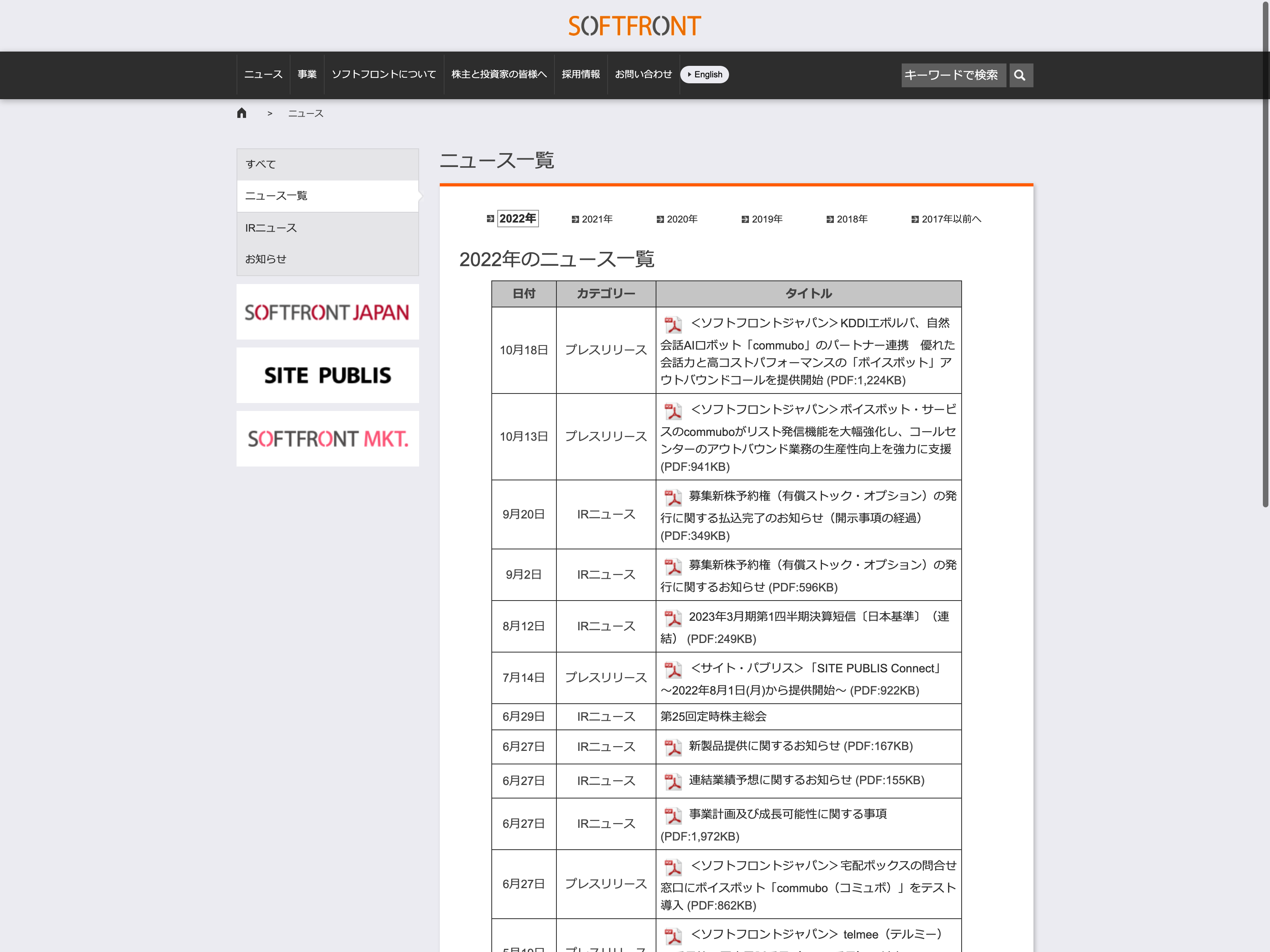Click PDF icon in September 20 row

(673, 497)
